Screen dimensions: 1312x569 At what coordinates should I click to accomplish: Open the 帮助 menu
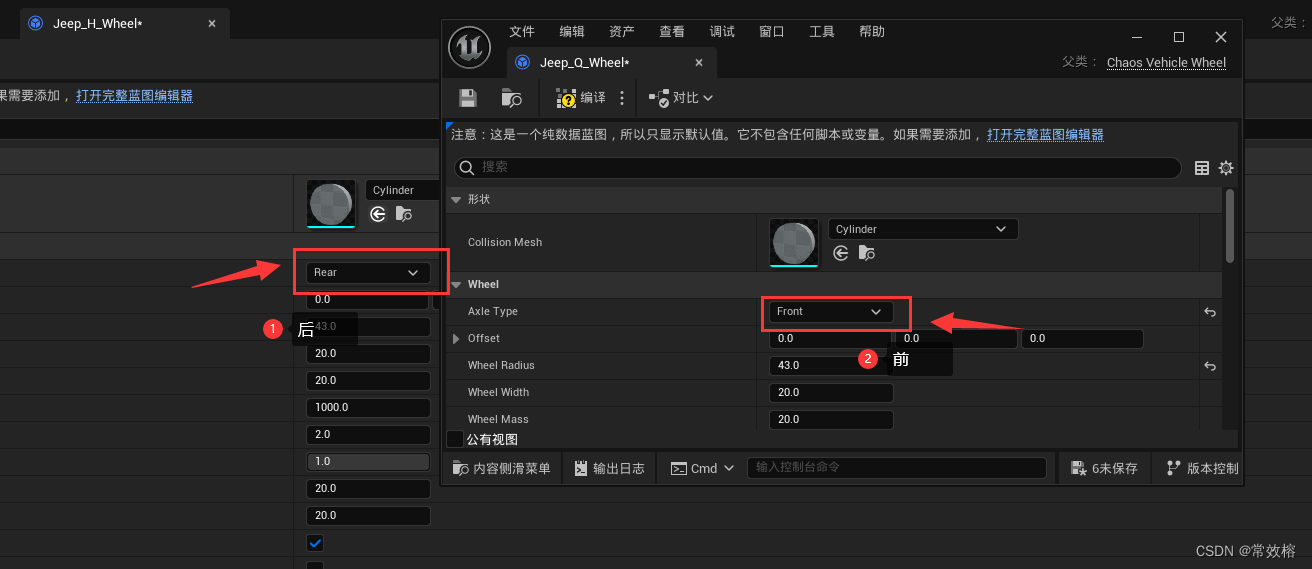point(872,32)
